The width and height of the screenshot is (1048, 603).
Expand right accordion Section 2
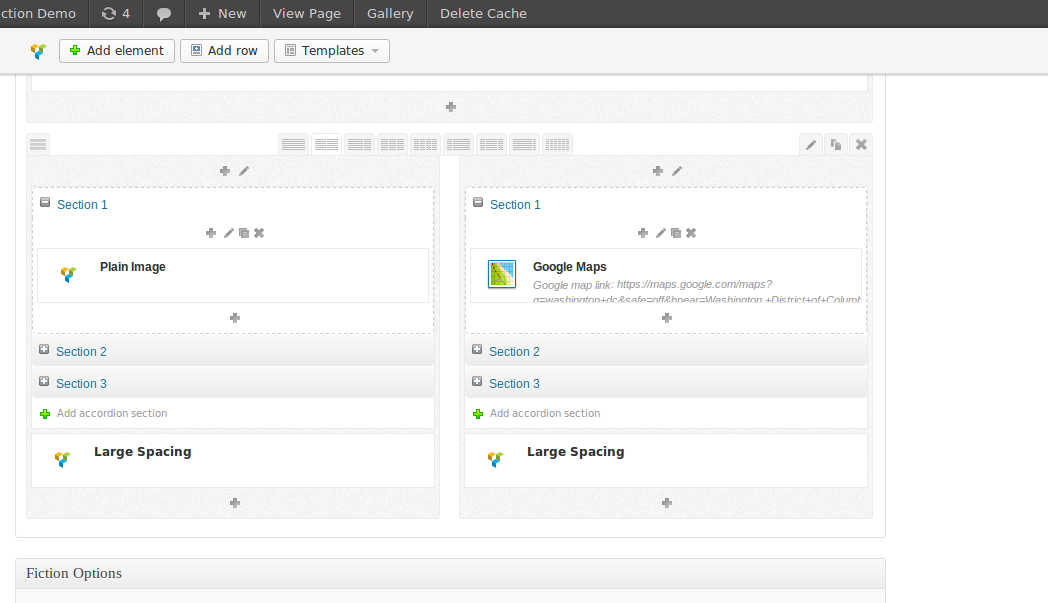[x=477, y=350]
